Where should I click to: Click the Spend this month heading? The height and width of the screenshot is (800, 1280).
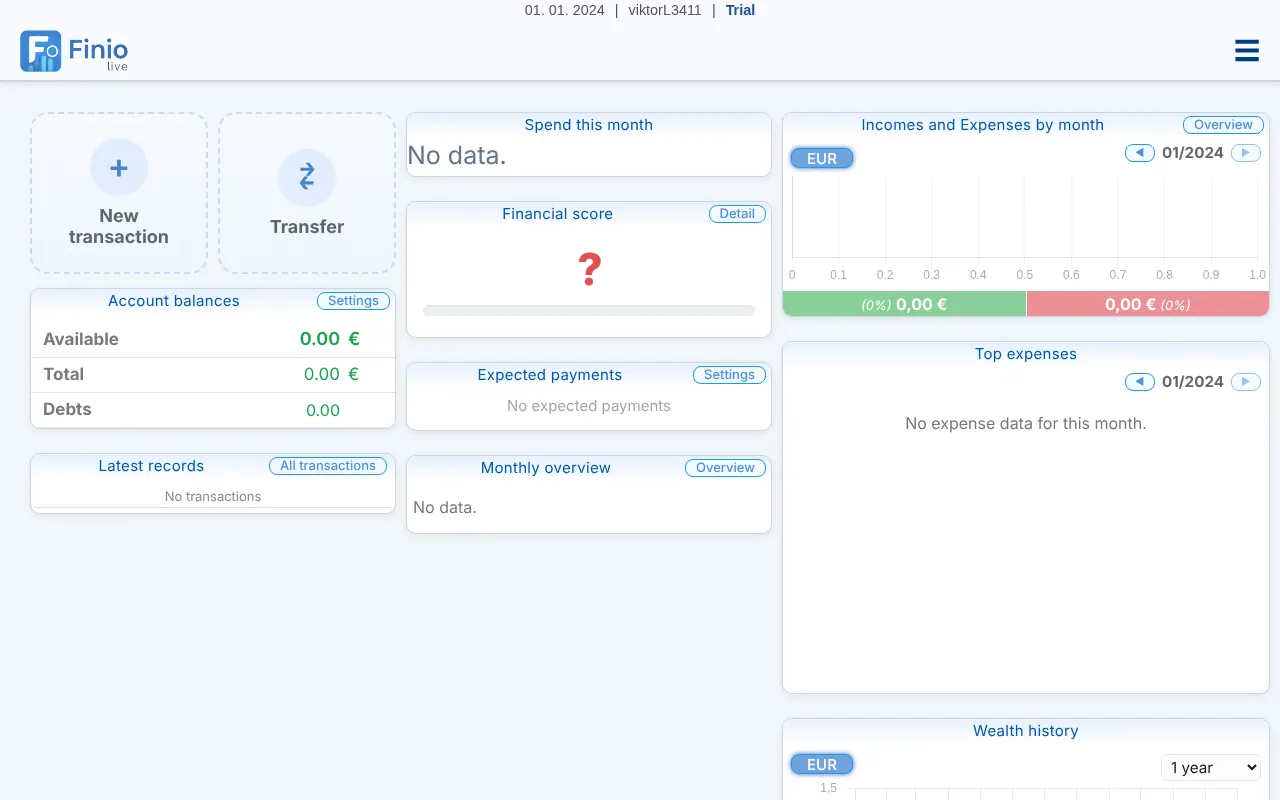pos(589,125)
